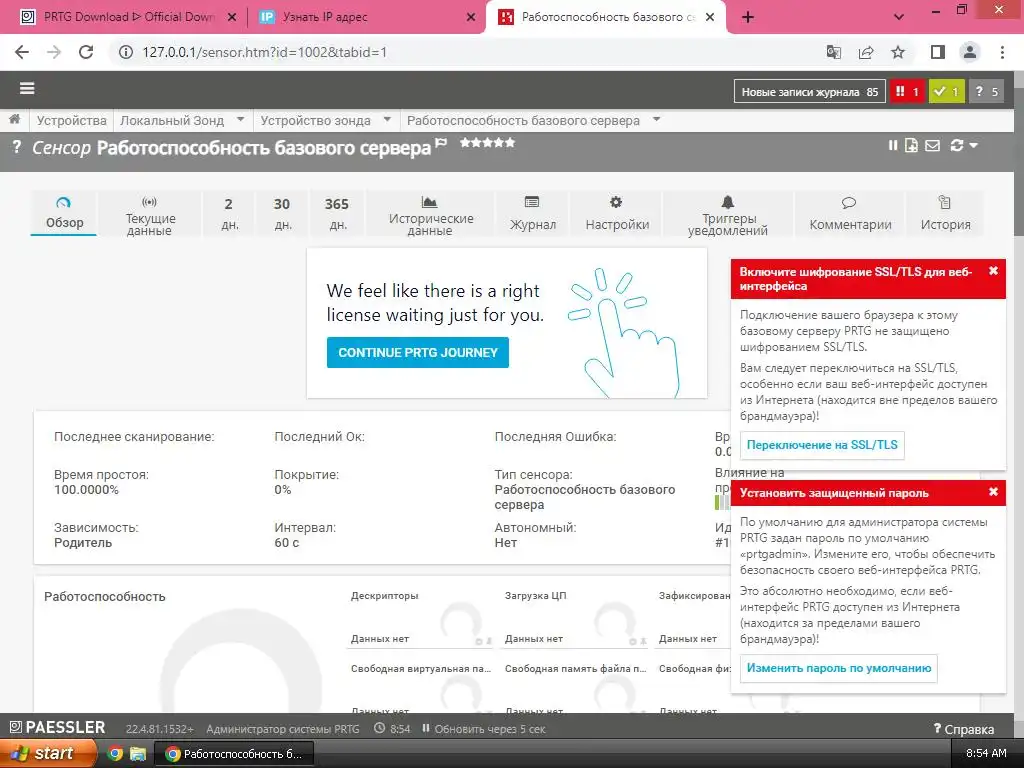The height and width of the screenshot is (768, 1024).
Task: Go back with the browser back arrow
Action: click(22, 52)
